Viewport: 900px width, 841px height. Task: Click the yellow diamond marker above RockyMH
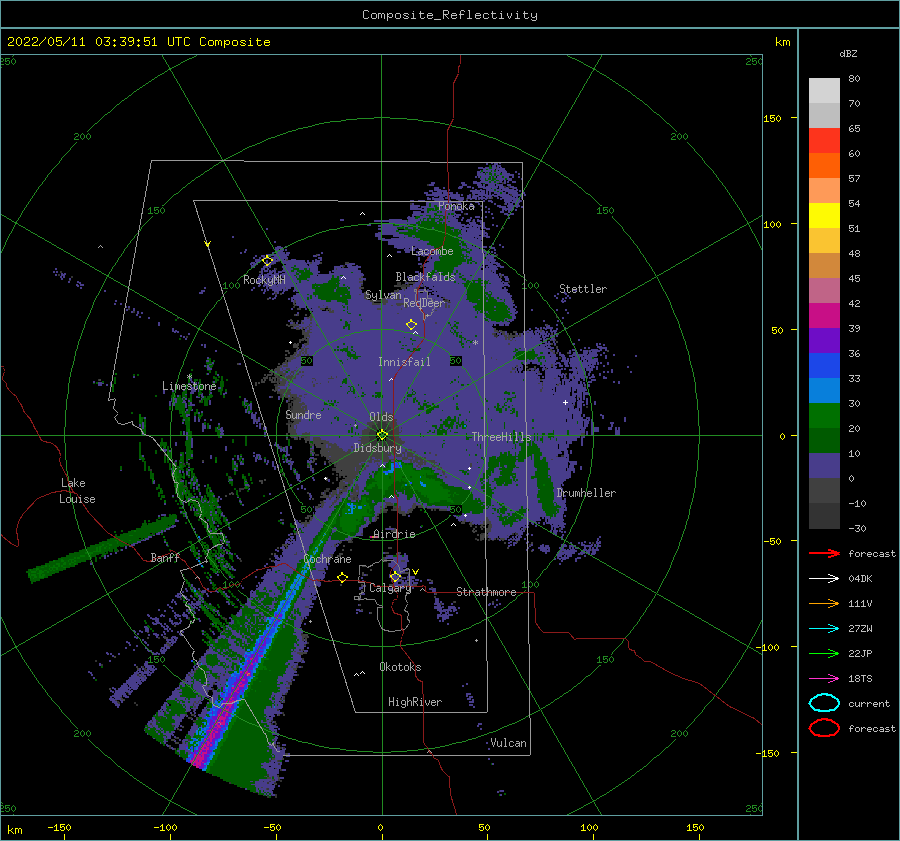[267, 261]
